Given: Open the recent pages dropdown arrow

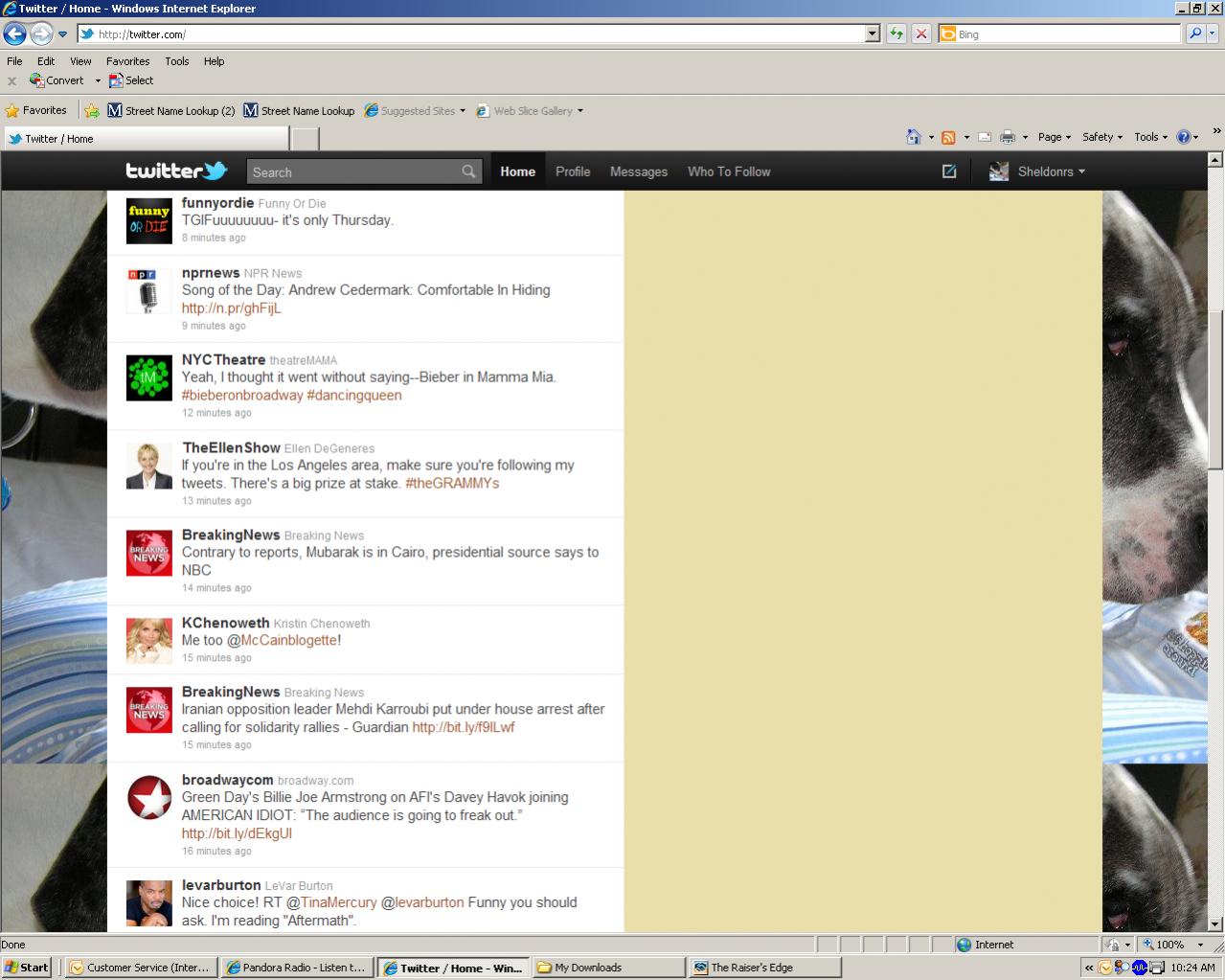Looking at the screenshot, I should click(63, 34).
